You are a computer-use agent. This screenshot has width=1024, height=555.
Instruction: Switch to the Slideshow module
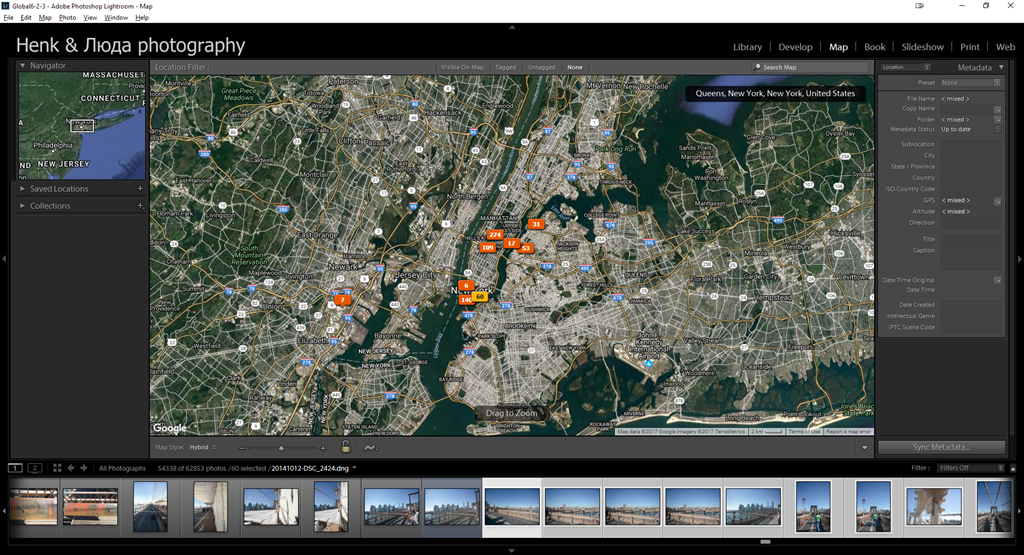(922, 47)
